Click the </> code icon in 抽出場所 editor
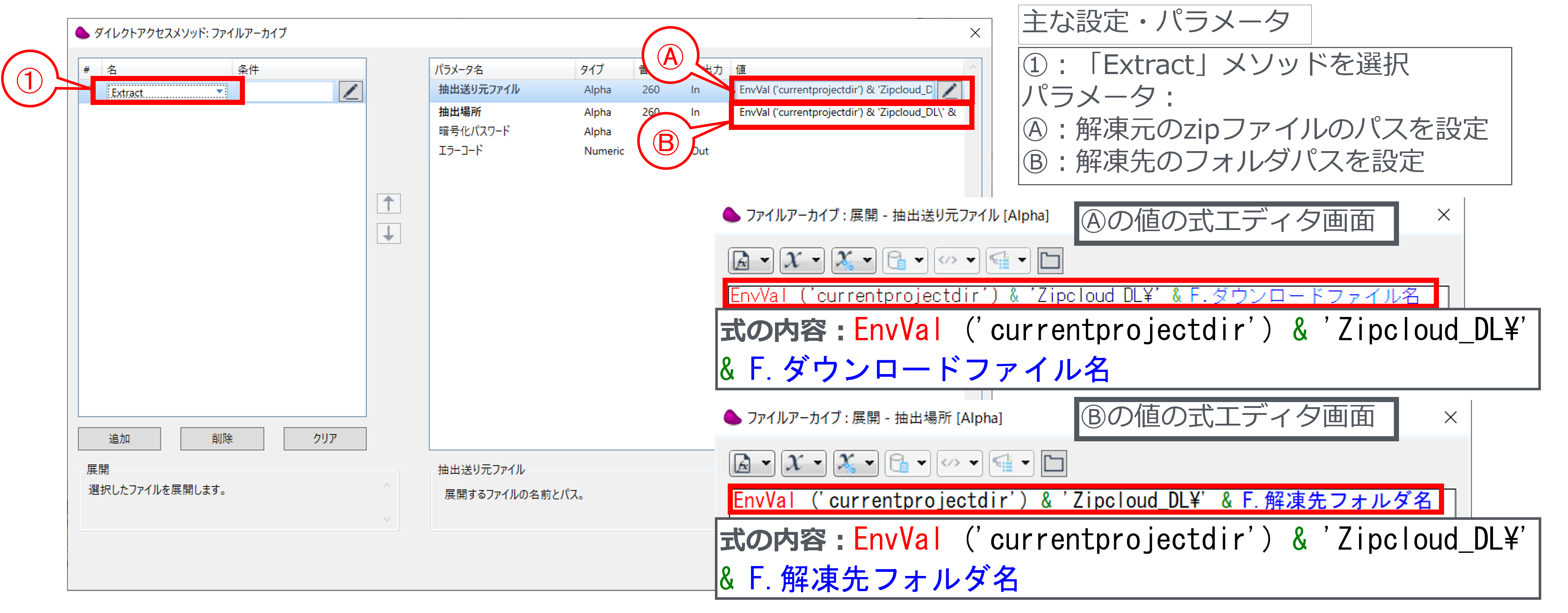The height and width of the screenshot is (613, 1568). (959, 464)
